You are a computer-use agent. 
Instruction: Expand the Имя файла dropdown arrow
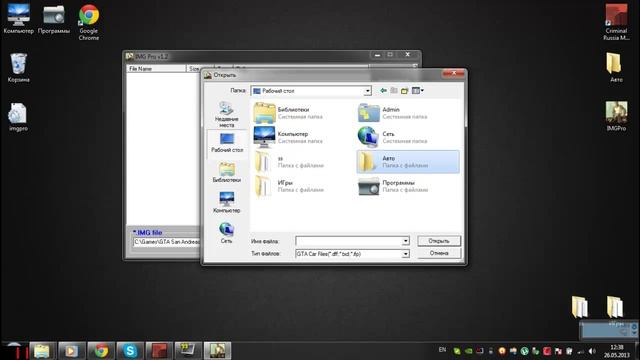(405, 241)
